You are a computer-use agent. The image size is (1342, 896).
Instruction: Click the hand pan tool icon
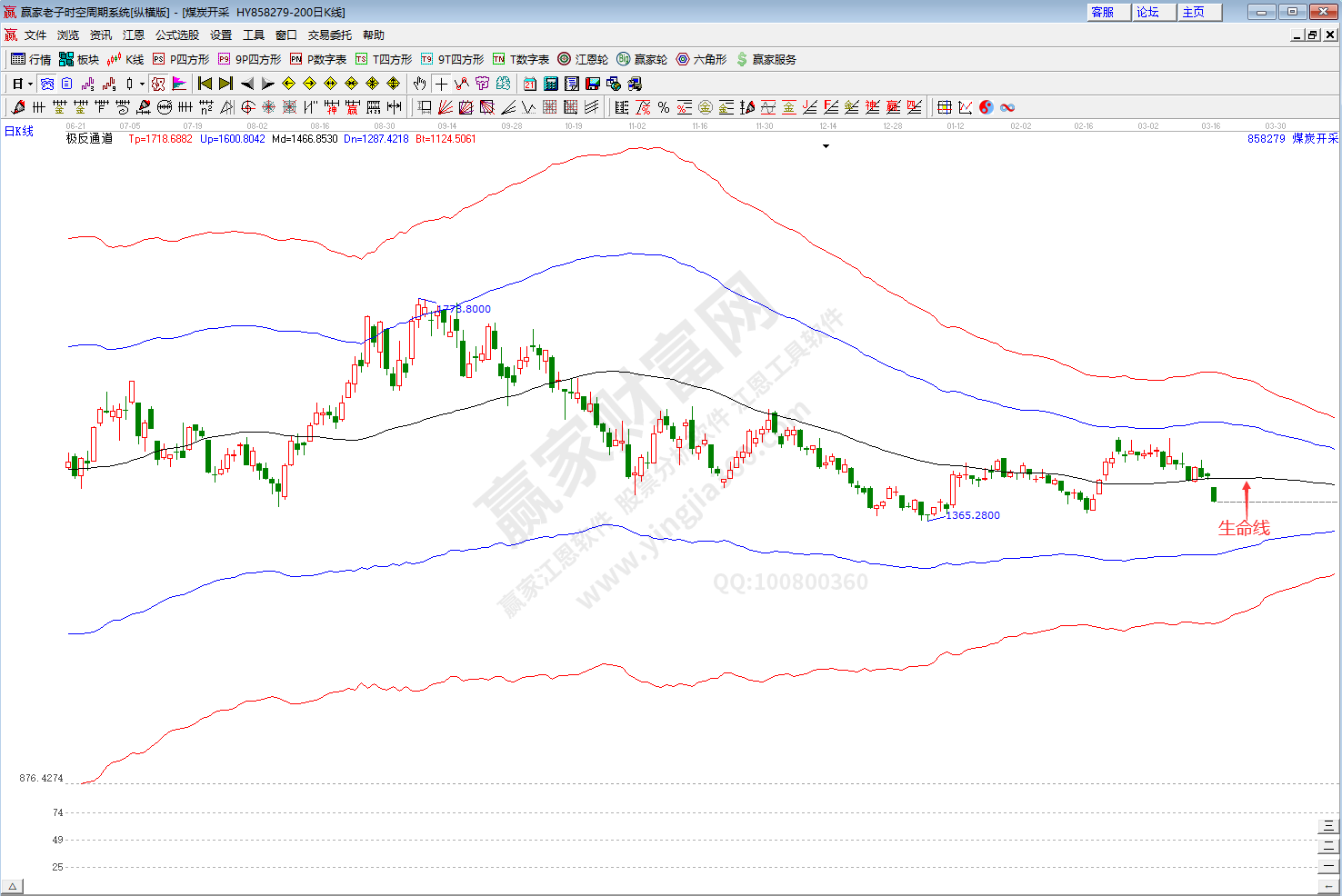click(x=419, y=84)
